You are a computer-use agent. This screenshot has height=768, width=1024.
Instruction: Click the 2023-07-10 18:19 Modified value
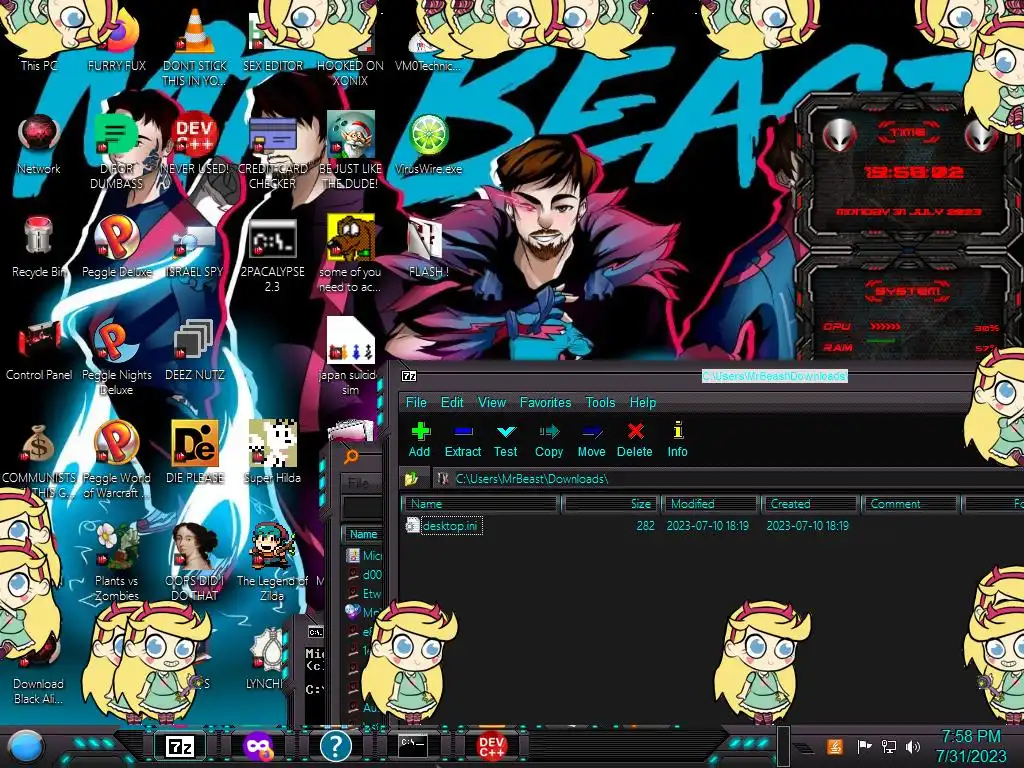pos(708,526)
